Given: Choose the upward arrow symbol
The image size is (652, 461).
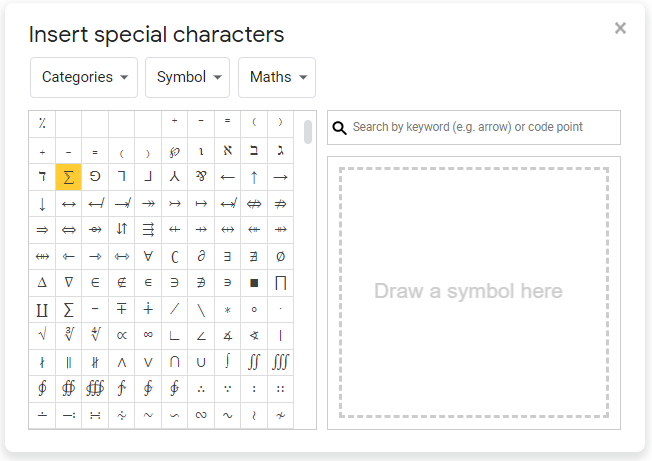Looking at the screenshot, I should 254,177.
